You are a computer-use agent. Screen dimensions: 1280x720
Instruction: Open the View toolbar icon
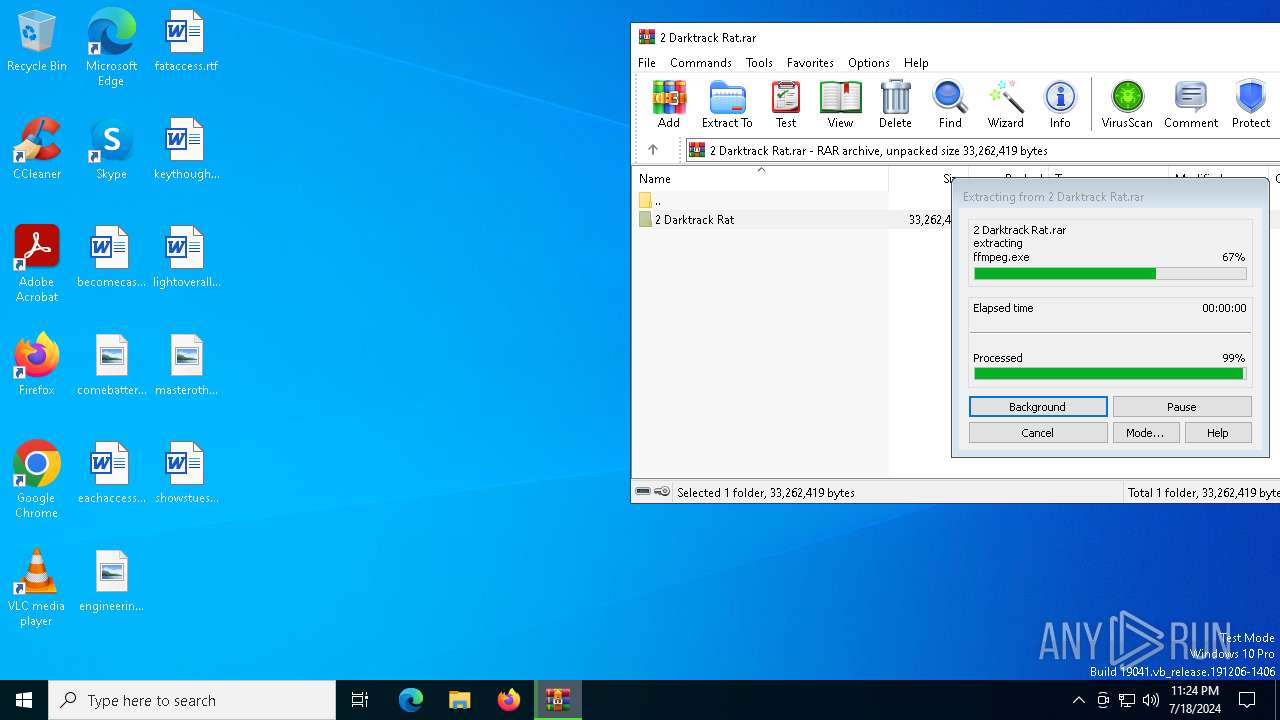[840, 104]
